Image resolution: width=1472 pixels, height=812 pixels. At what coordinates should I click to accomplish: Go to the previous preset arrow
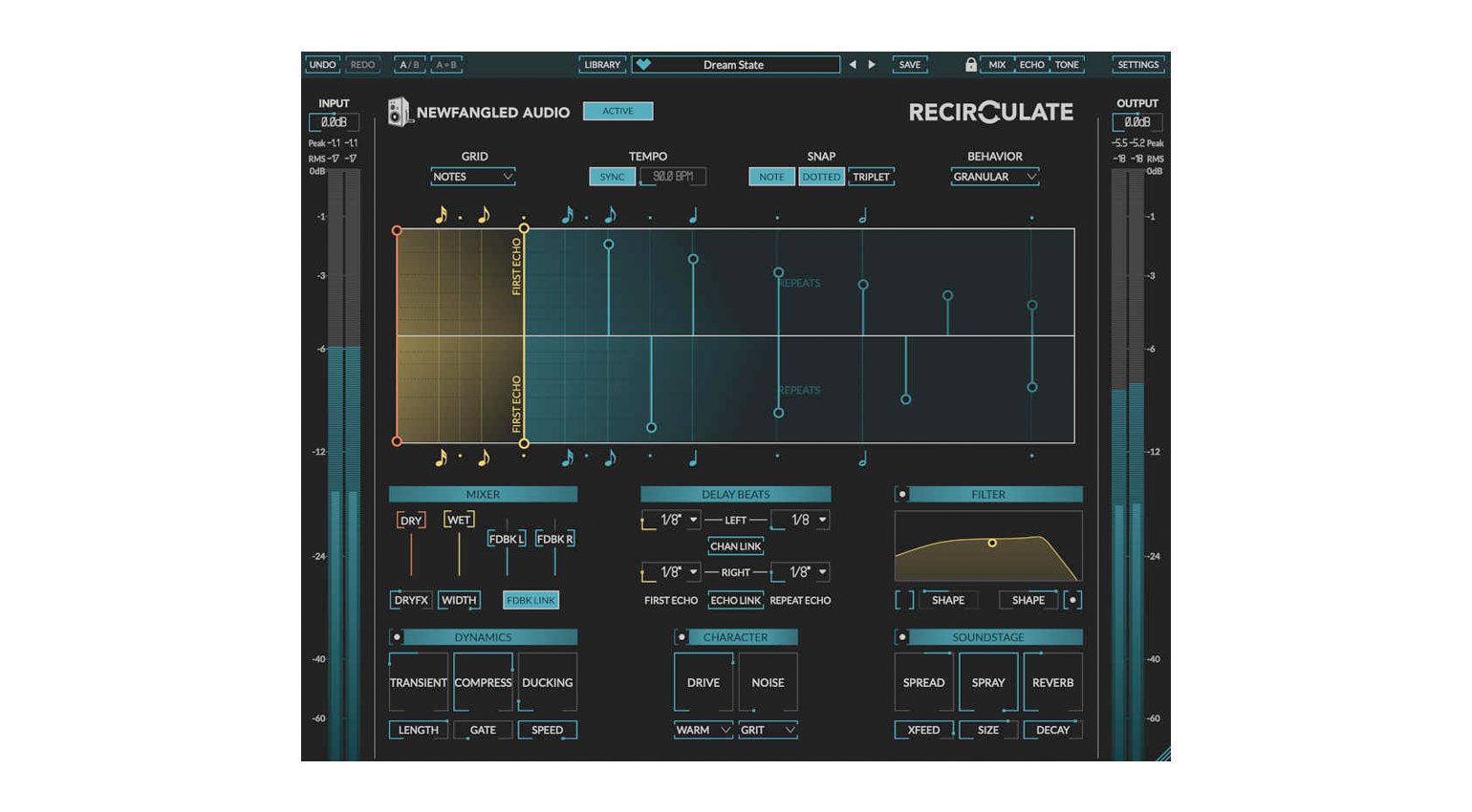pos(853,64)
